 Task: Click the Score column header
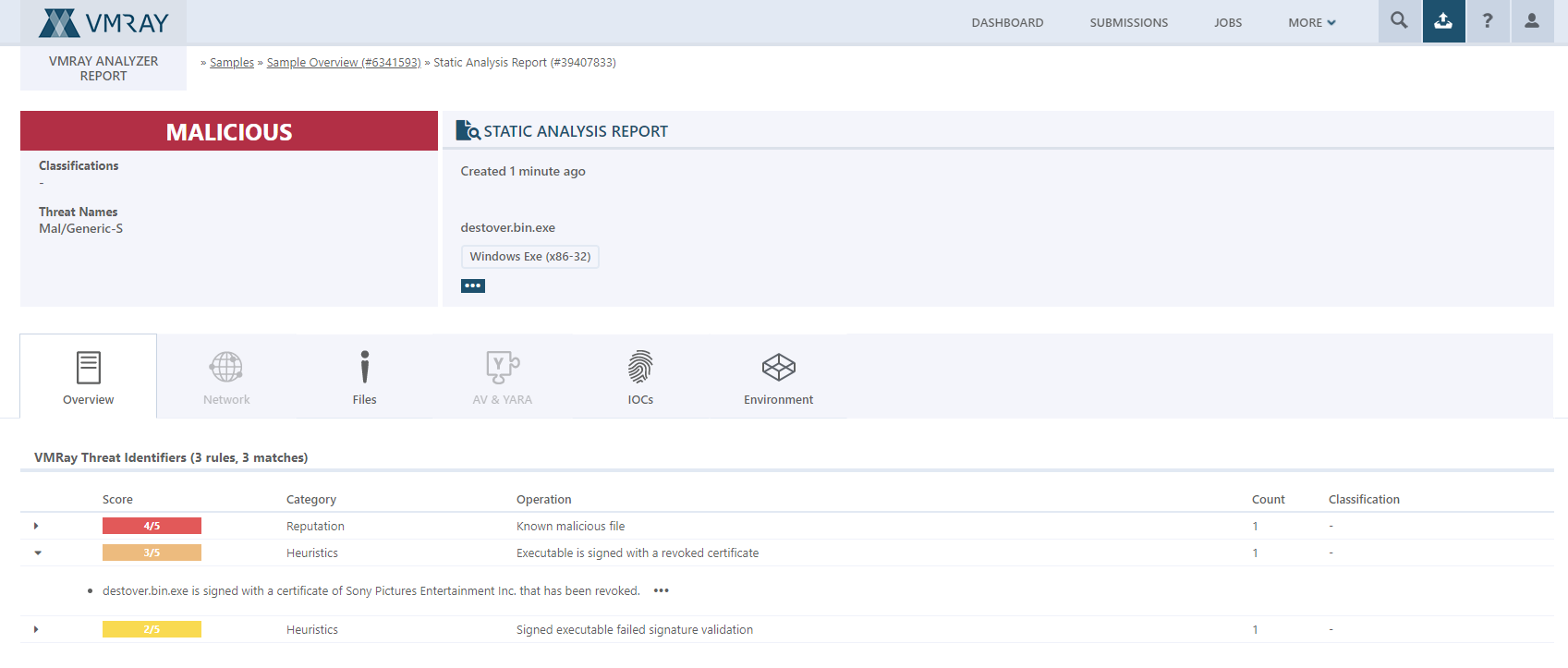click(117, 500)
